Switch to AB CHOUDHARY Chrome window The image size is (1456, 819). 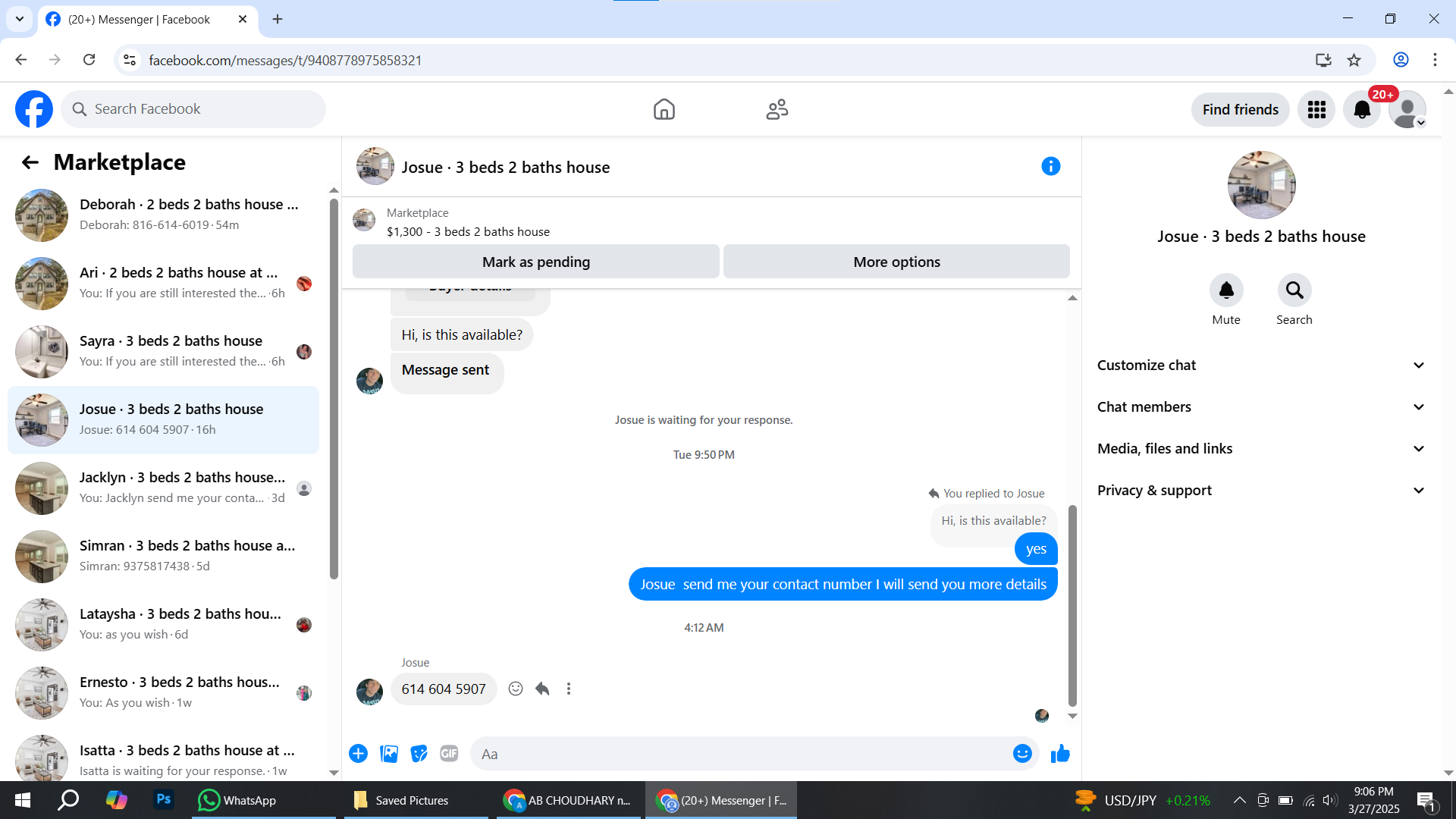click(x=569, y=800)
